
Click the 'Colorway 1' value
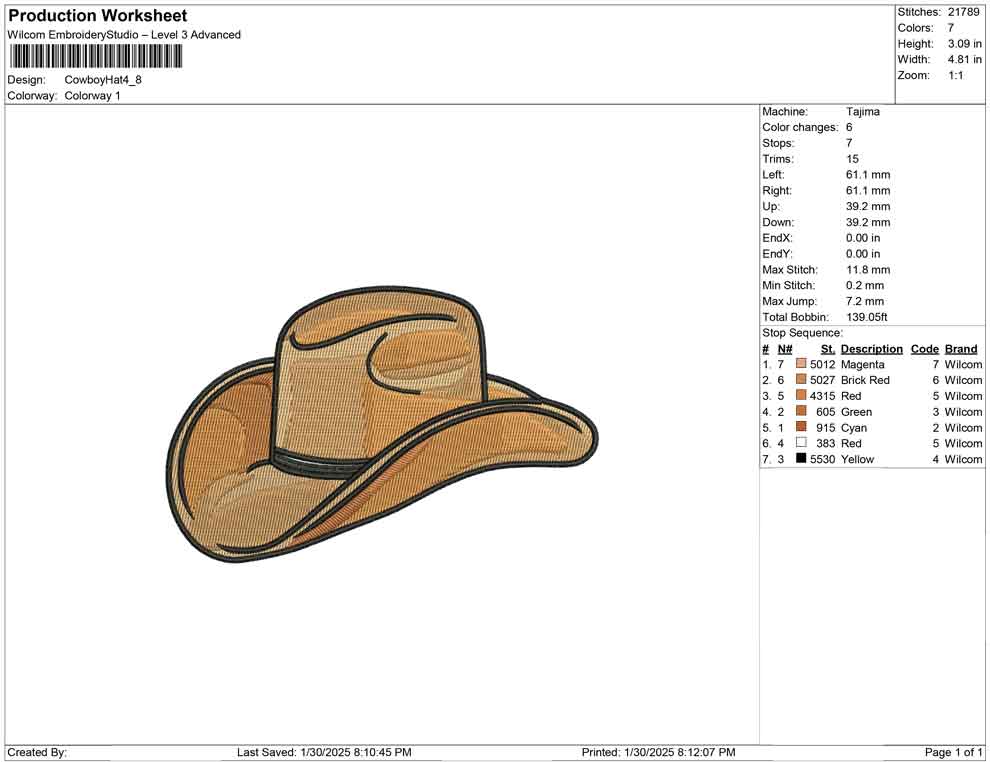(92, 96)
